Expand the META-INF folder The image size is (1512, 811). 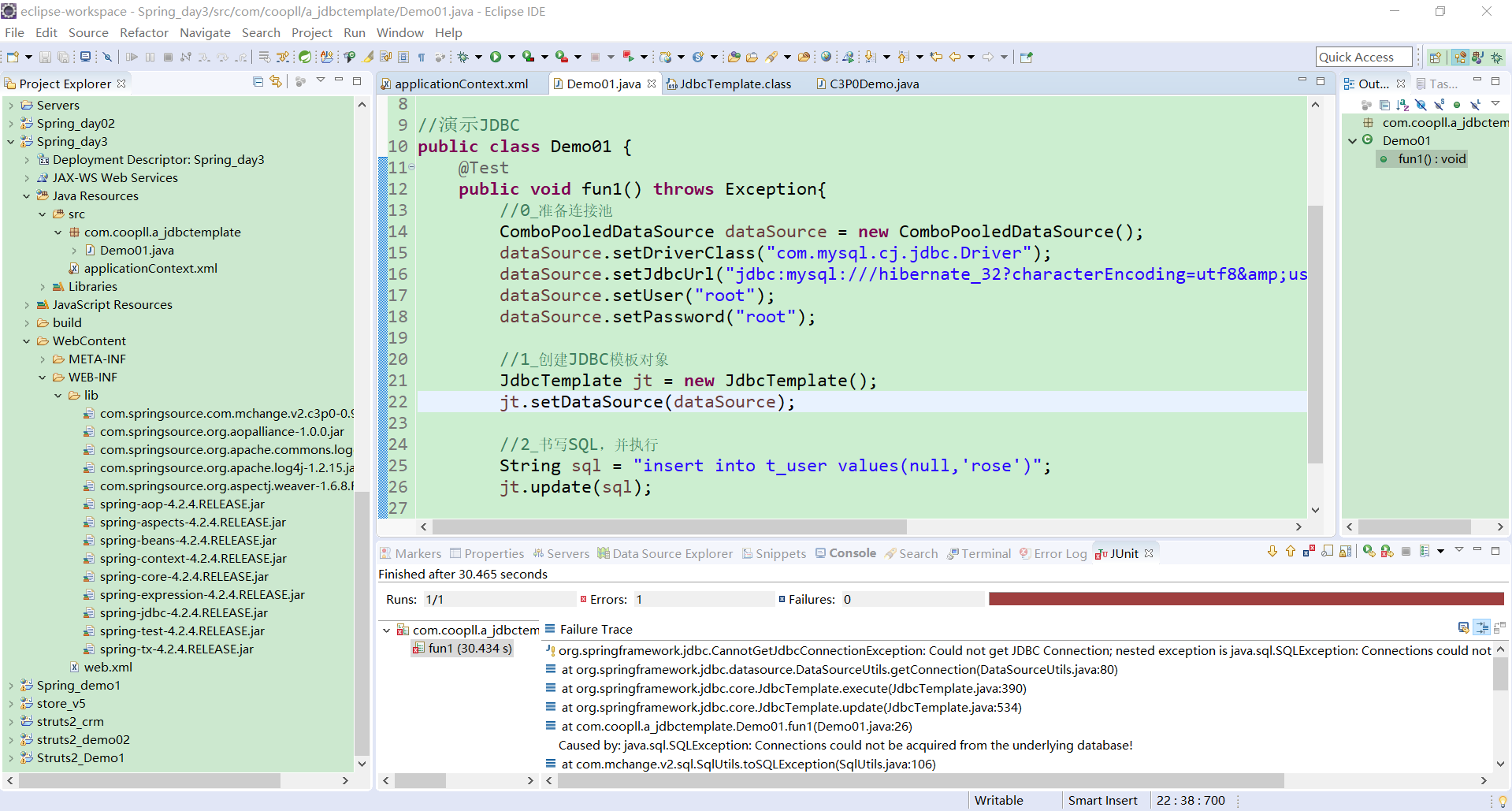point(43,359)
